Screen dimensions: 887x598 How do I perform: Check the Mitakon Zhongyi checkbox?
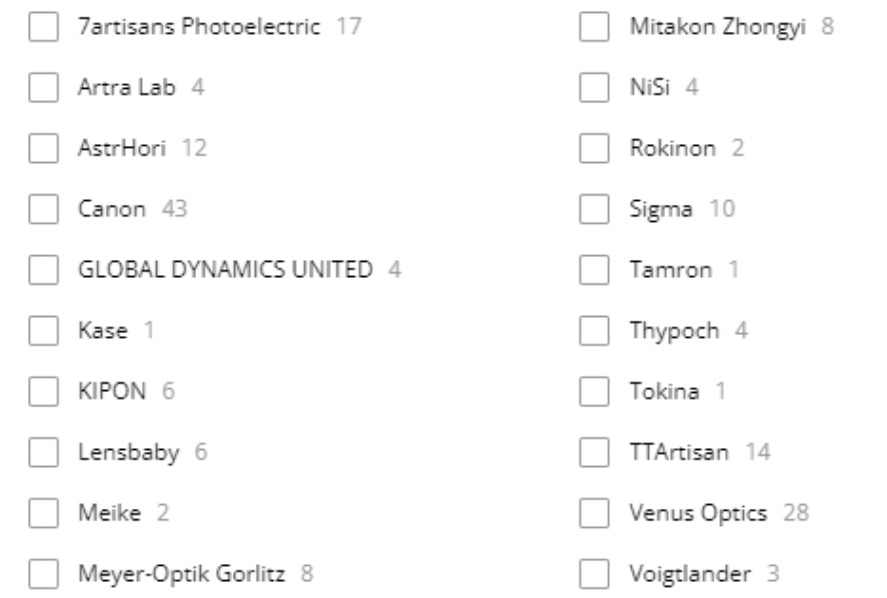click(595, 27)
